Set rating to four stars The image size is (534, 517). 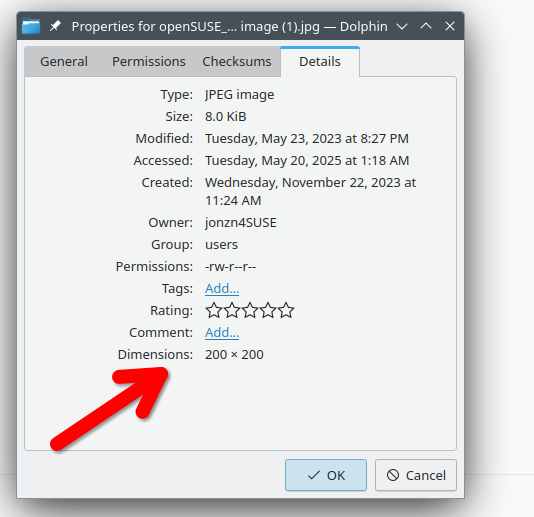point(268,310)
